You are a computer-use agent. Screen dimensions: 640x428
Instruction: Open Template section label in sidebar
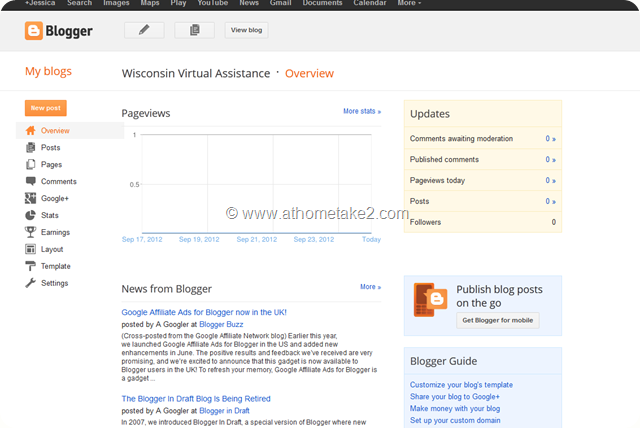[56, 266]
